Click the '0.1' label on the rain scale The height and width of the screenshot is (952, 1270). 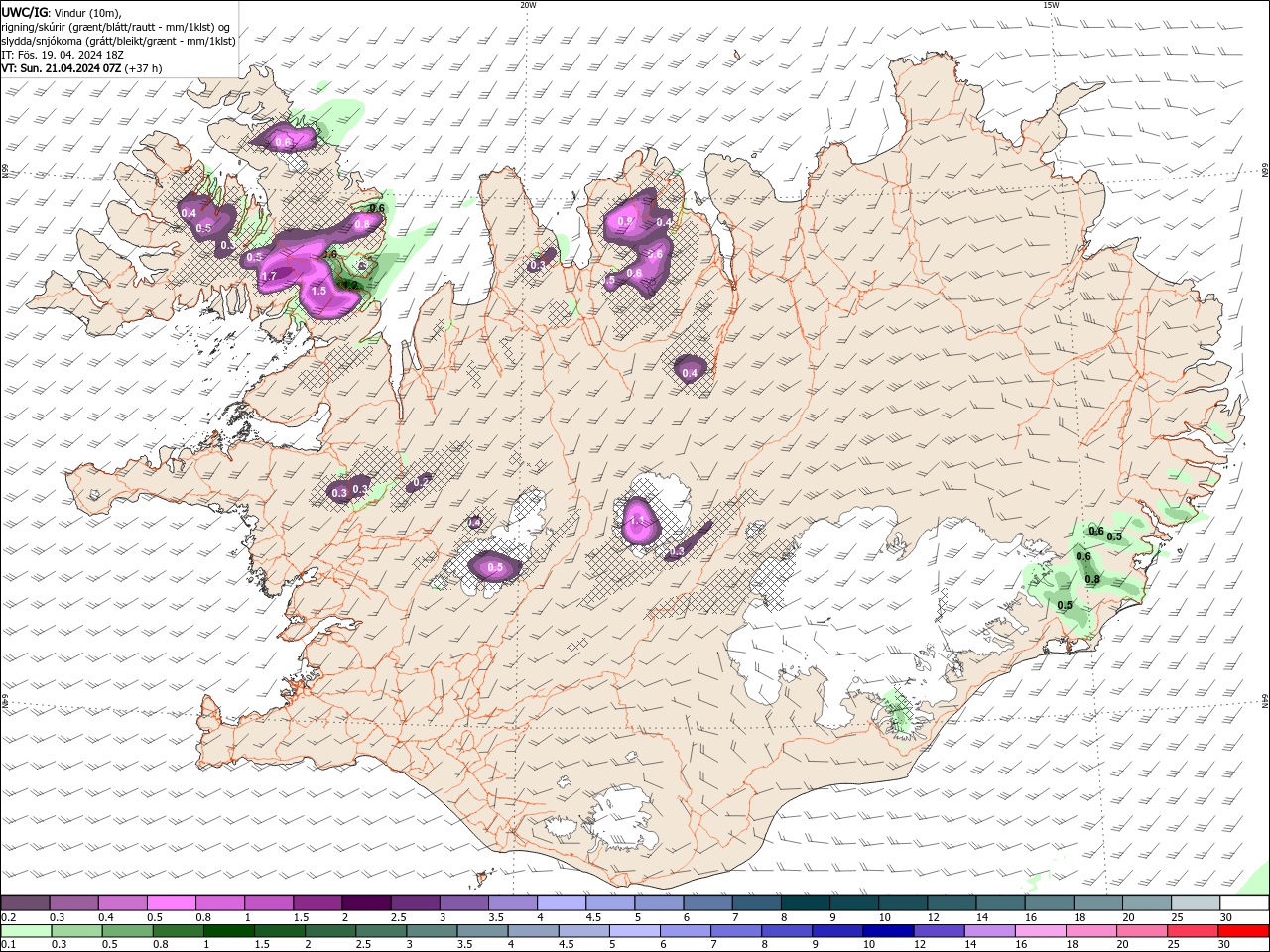(x=7, y=945)
